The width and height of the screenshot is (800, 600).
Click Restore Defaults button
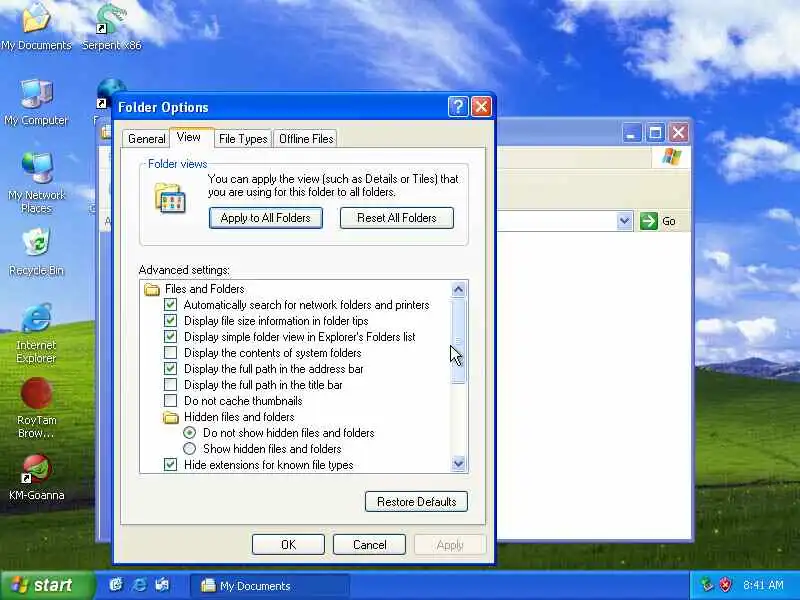416,502
